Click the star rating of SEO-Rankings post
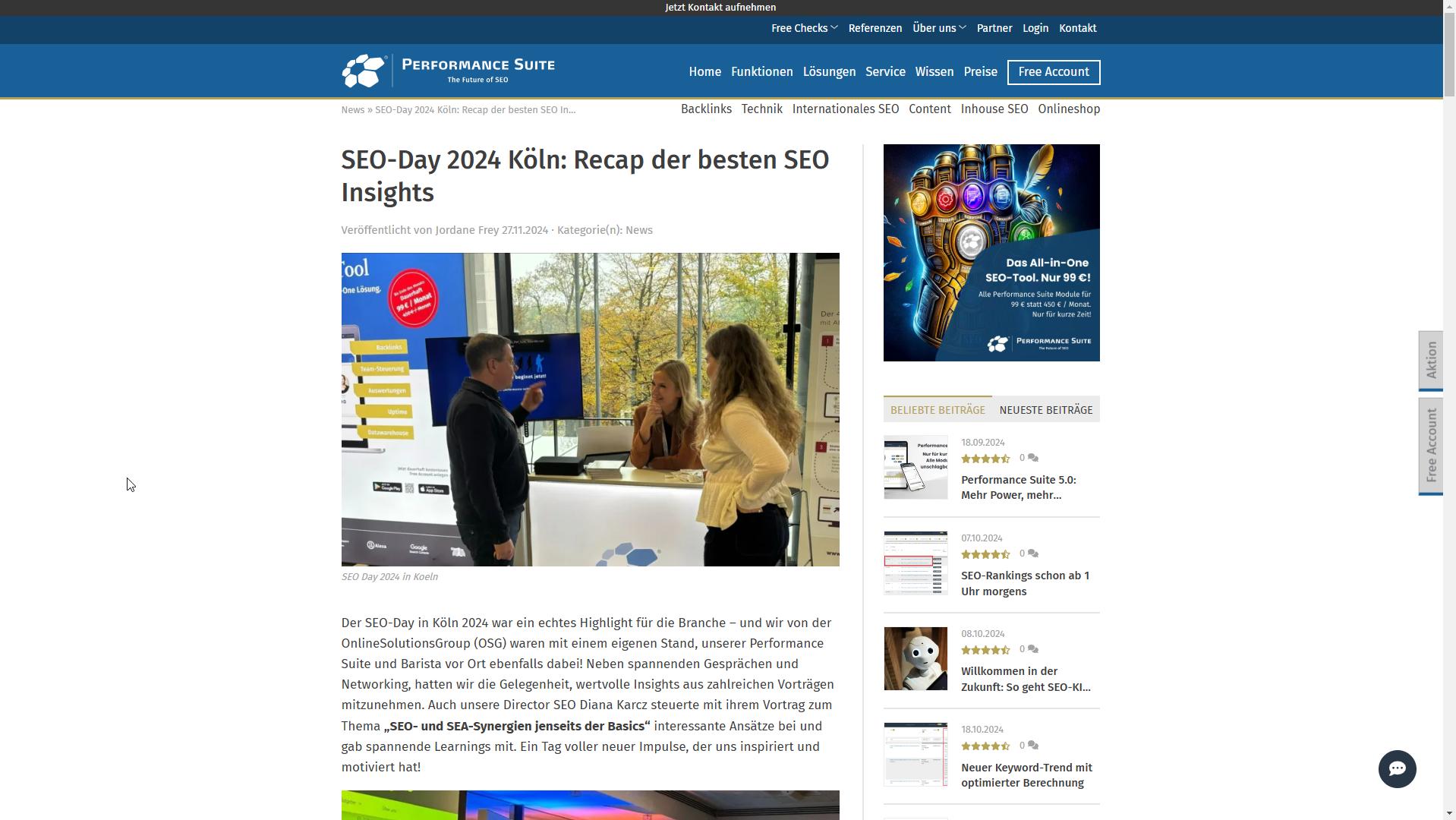Viewport: 1456px width, 820px height. [985, 553]
